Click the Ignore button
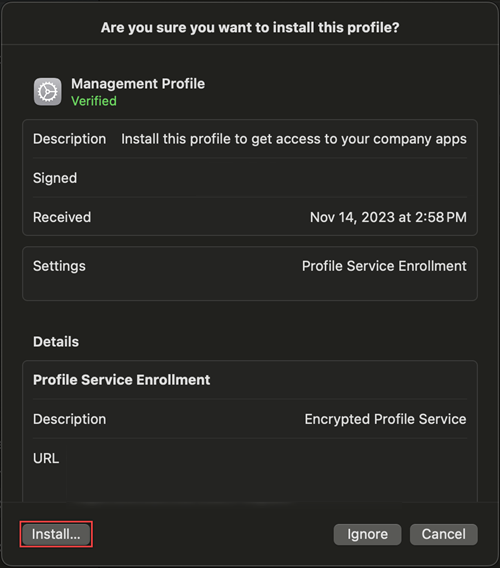This screenshot has width=500, height=568. pyautogui.click(x=367, y=534)
